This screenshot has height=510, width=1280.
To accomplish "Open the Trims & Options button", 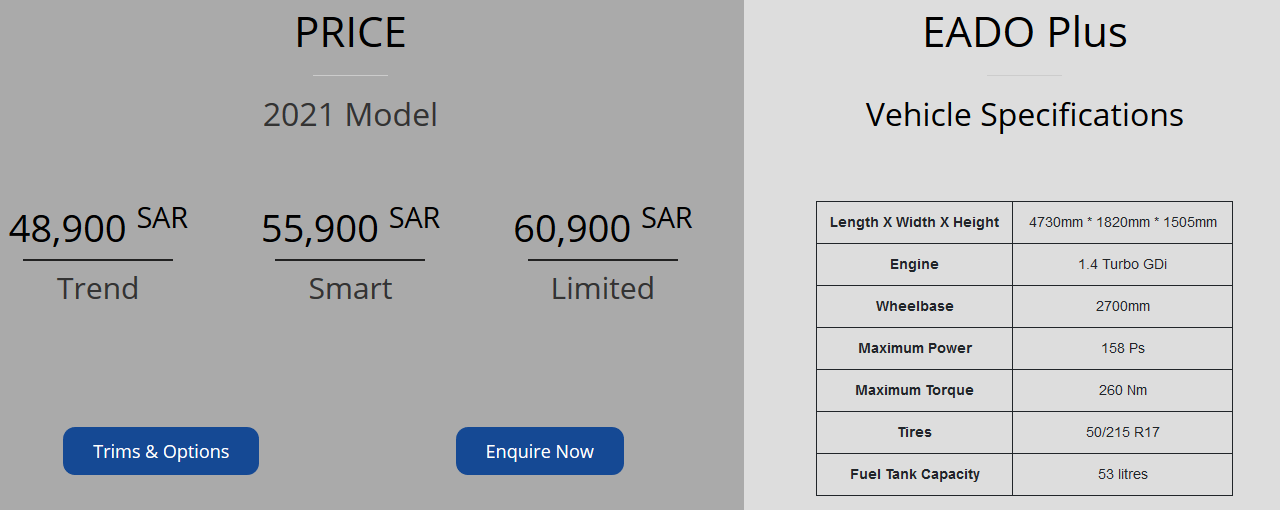I will (161, 451).
